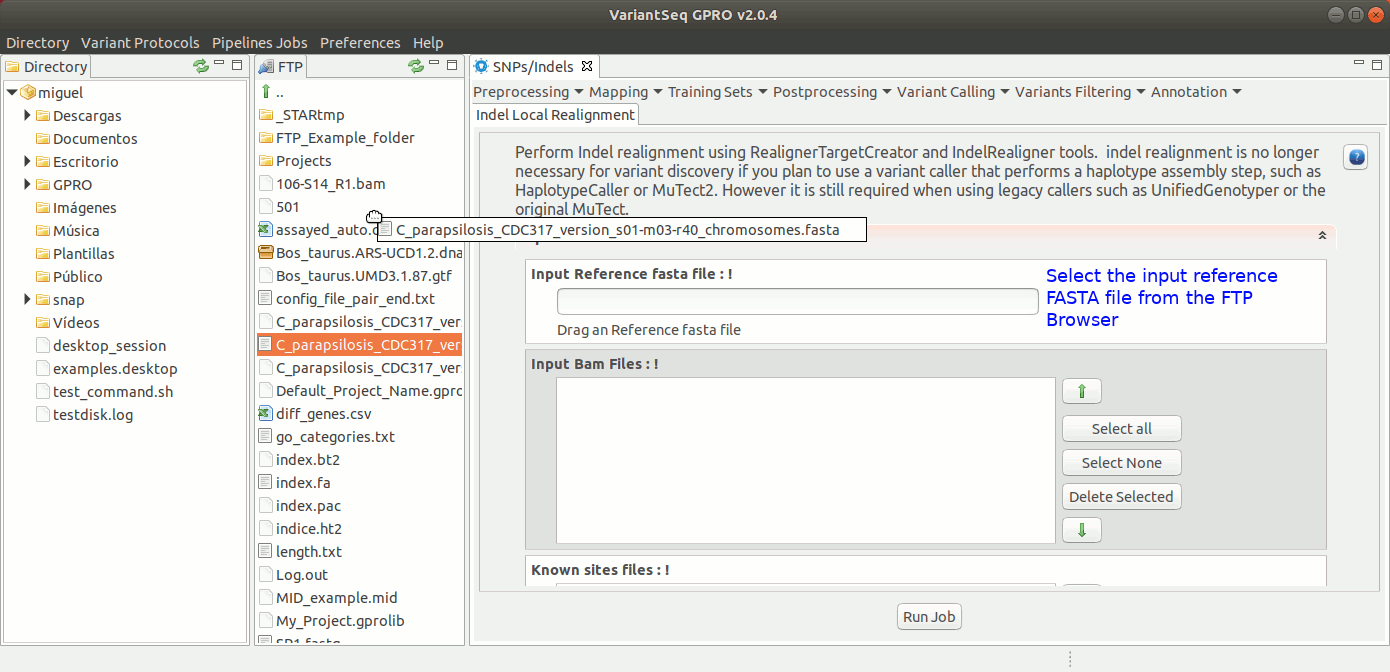Select the Indel Local Realignment tab
The height and width of the screenshot is (672, 1390).
click(555, 115)
